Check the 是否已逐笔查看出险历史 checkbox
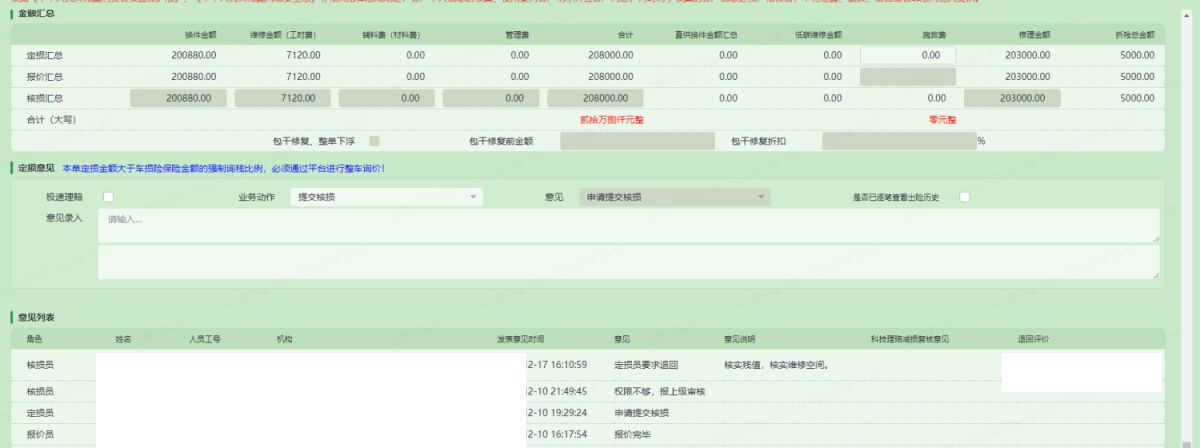 point(965,197)
